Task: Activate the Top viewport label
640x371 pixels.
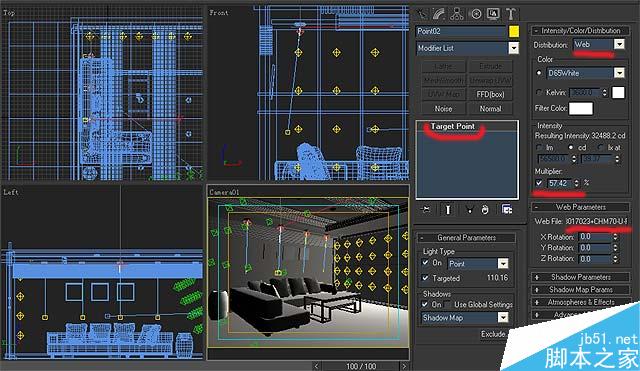Action: click(9, 13)
